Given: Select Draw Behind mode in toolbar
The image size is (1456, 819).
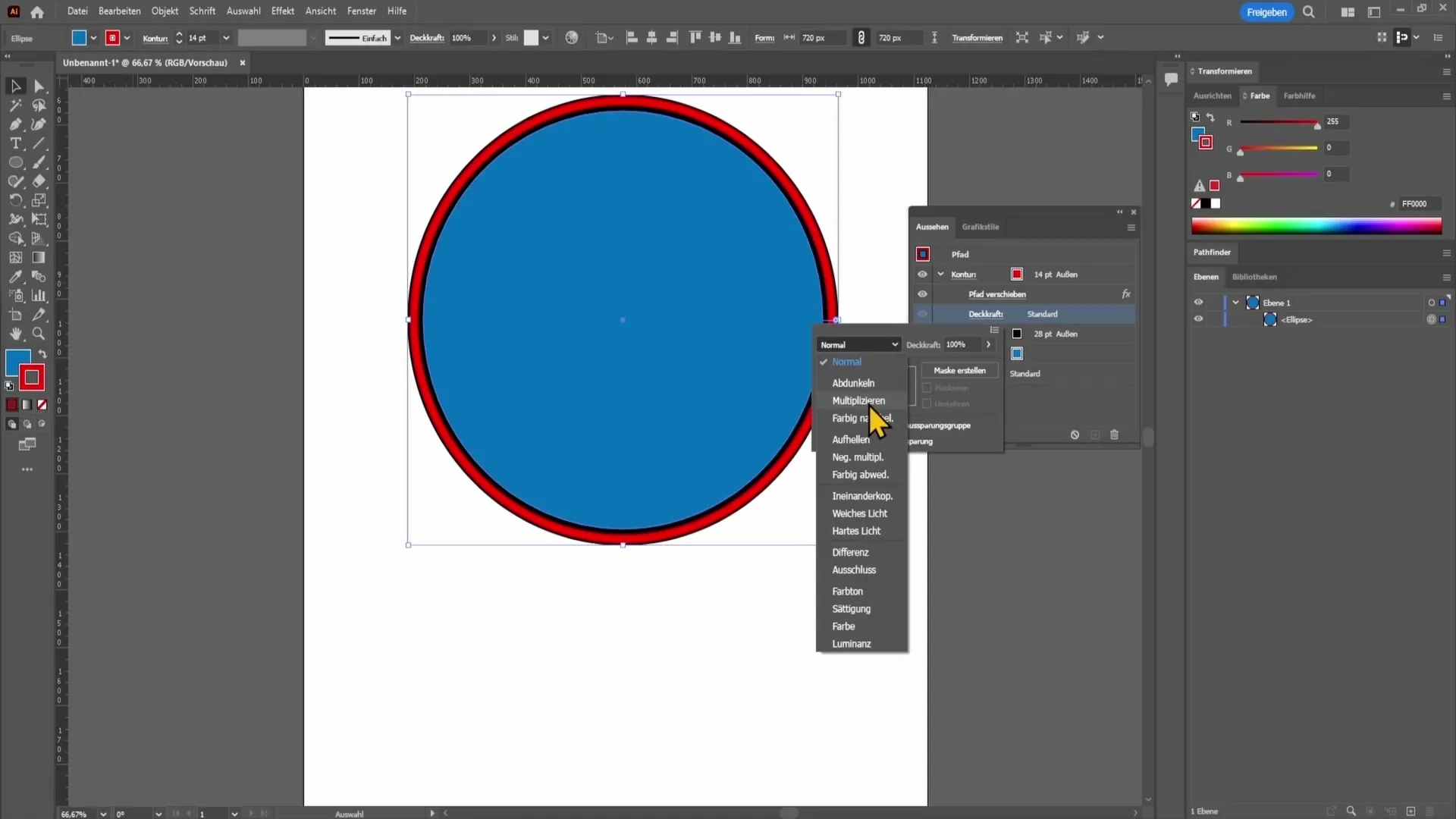Looking at the screenshot, I should point(27,425).
